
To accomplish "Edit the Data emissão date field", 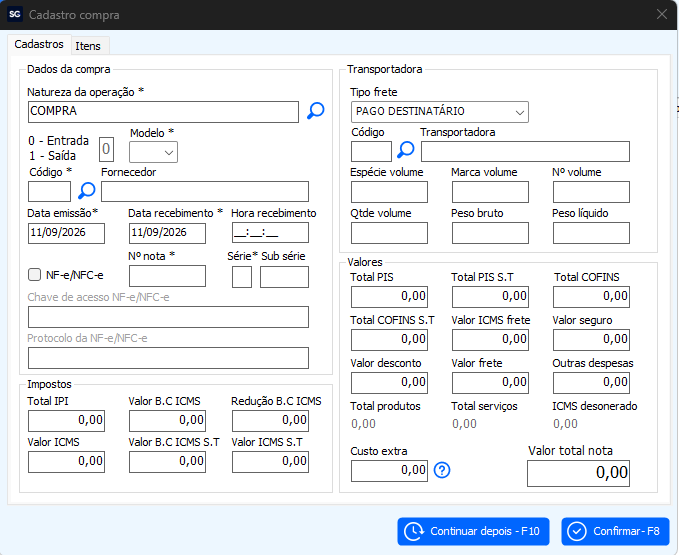I will click(x=66, y=233).
